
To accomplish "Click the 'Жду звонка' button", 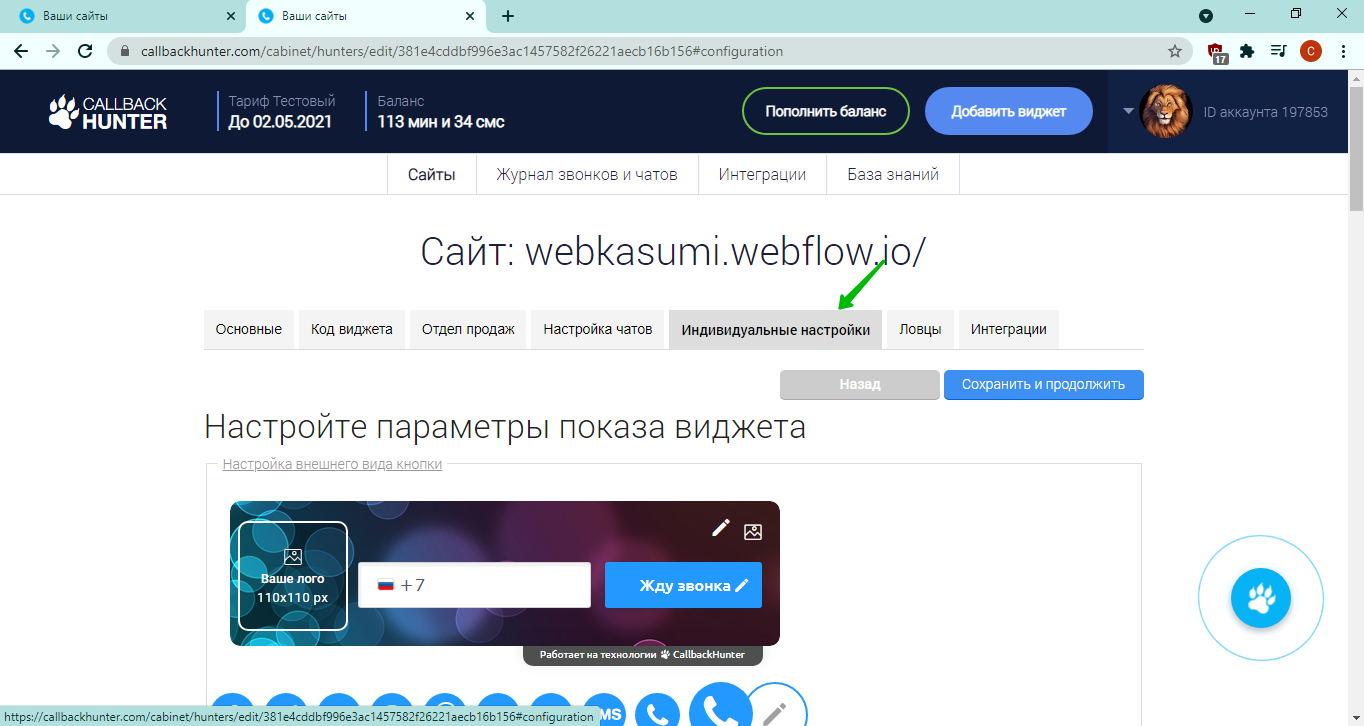I will click(683, 585).
